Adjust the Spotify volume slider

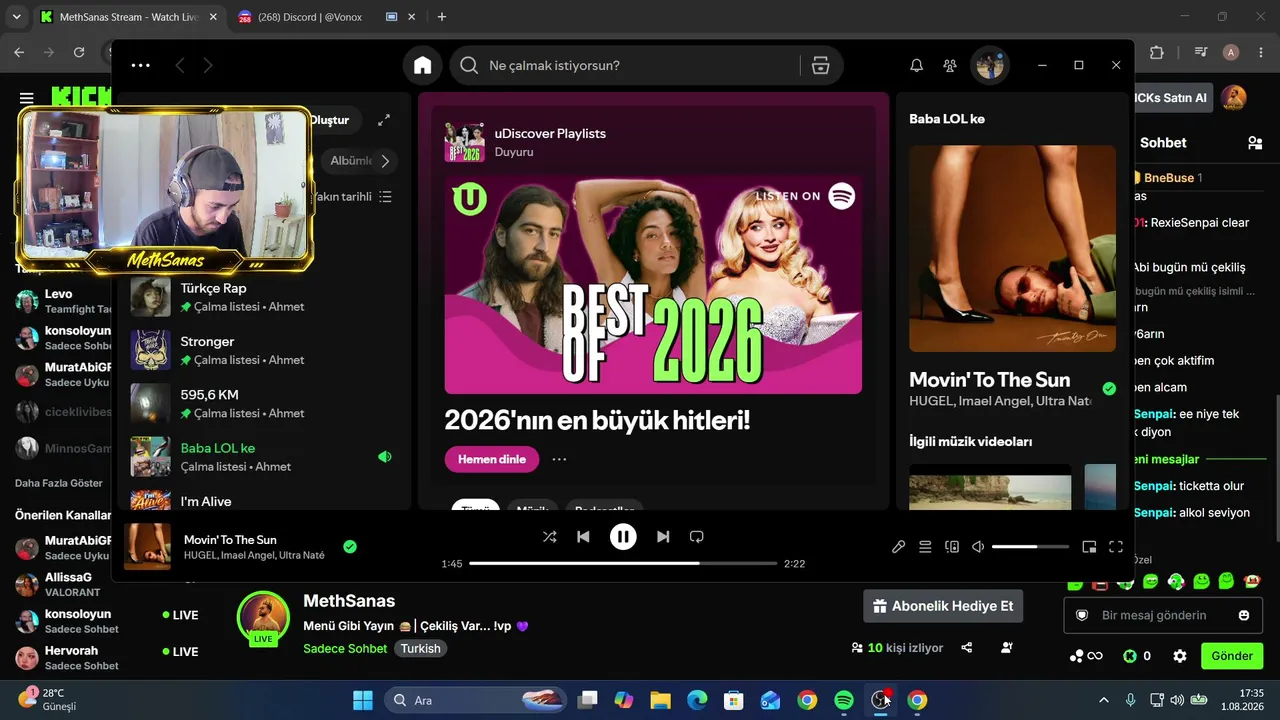pos(1030,547)
